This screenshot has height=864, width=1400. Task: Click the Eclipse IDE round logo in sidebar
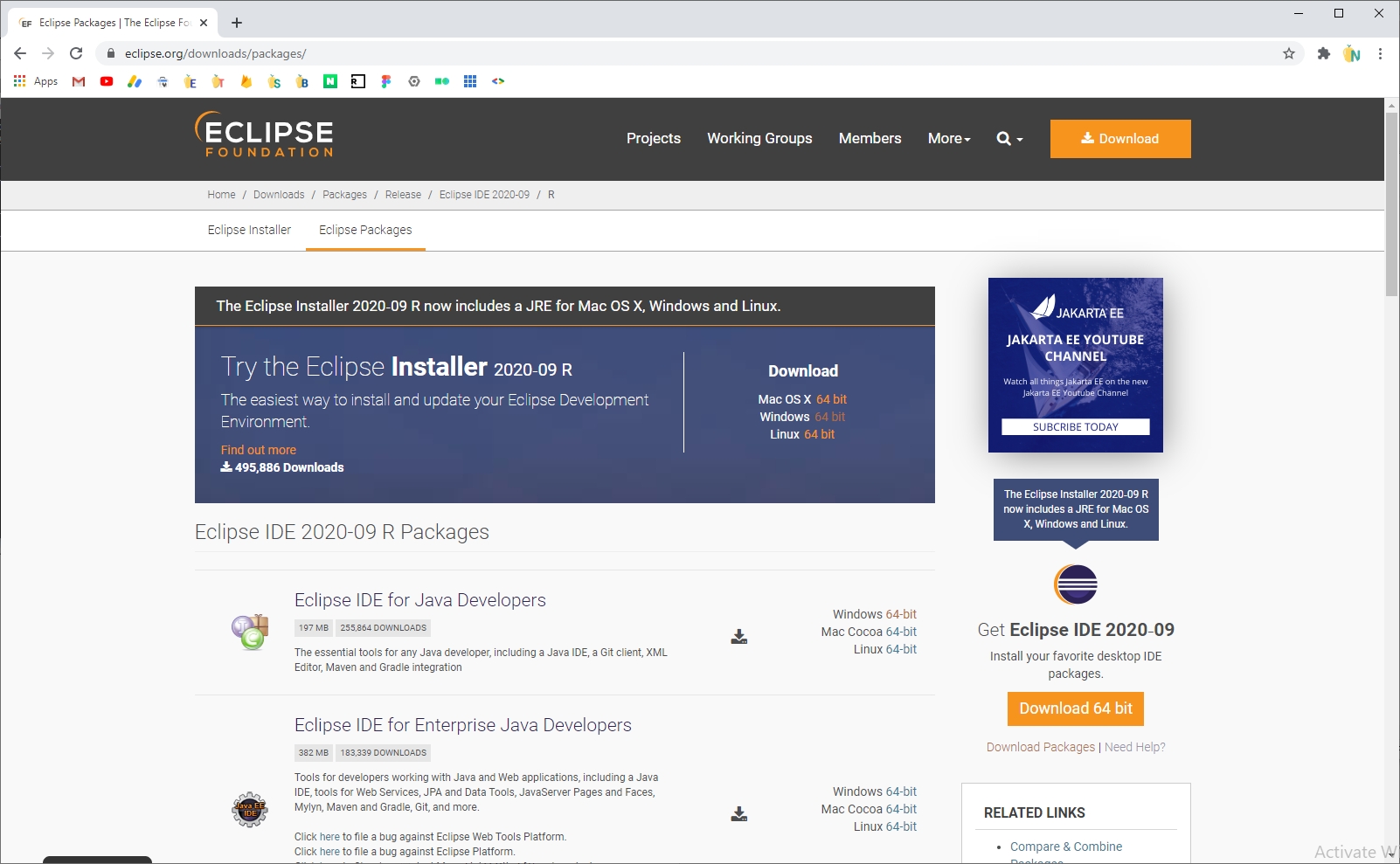1076,584
